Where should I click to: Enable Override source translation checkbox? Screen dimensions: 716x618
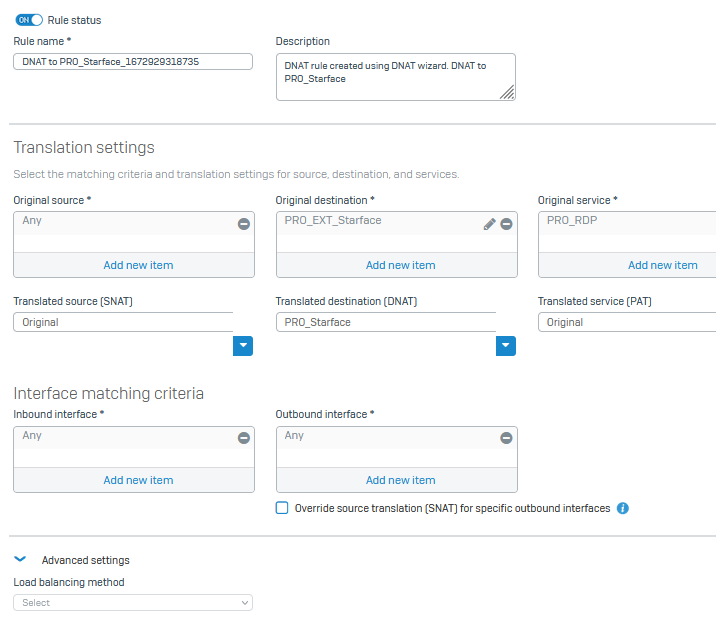click(x=282, y=508)
